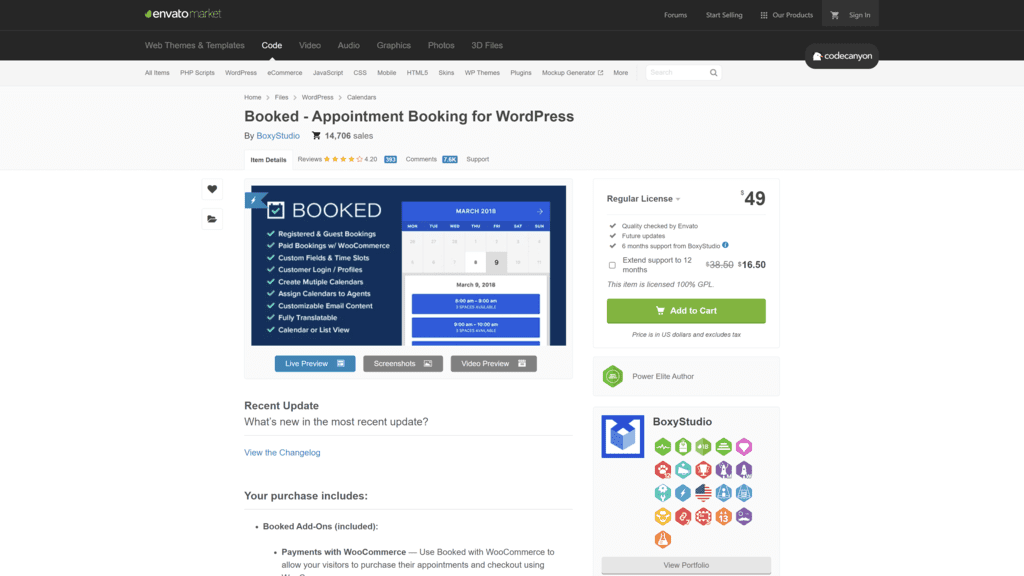The image size is (1024, 576).
Task: Browse Mobile category
Action: click(387, 72)
